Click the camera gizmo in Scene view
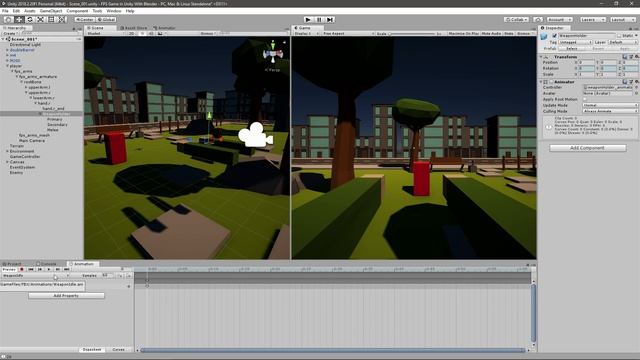Screen dimensions: 640x360 256,135
